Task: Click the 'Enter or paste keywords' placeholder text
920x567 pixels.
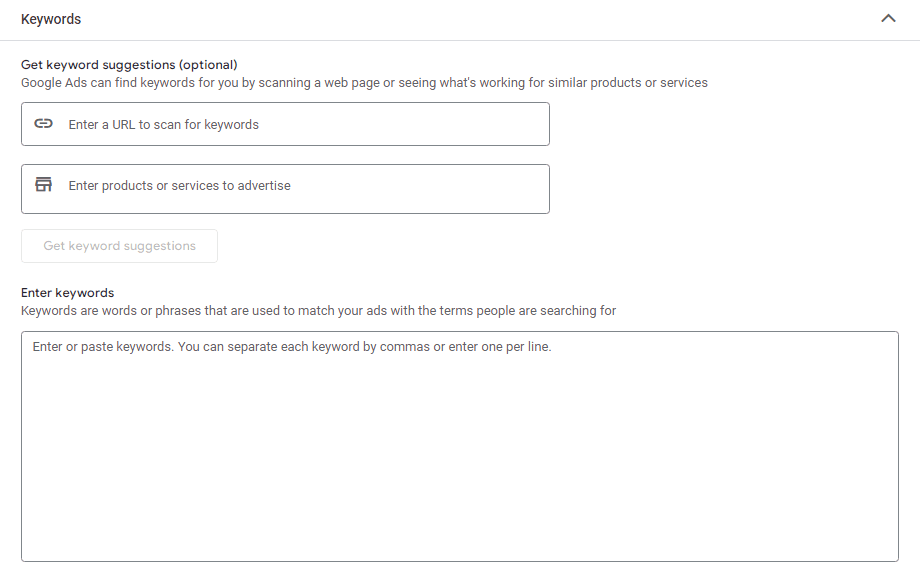Action: coord(292,347)
